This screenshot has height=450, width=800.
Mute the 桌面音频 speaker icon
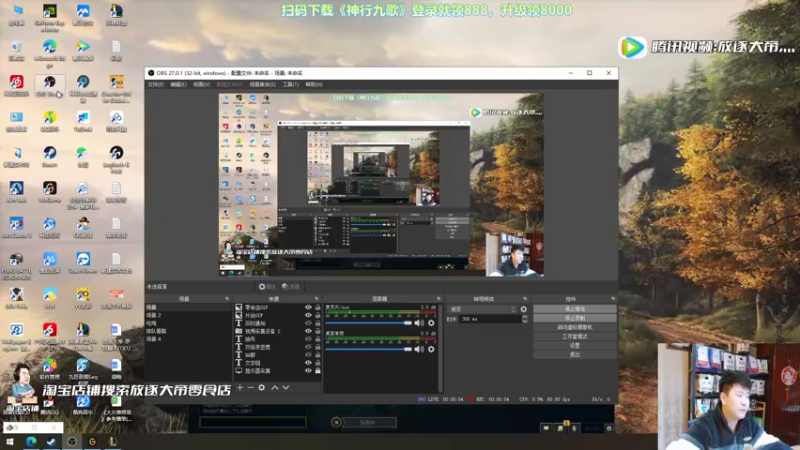tap(419, 349)
